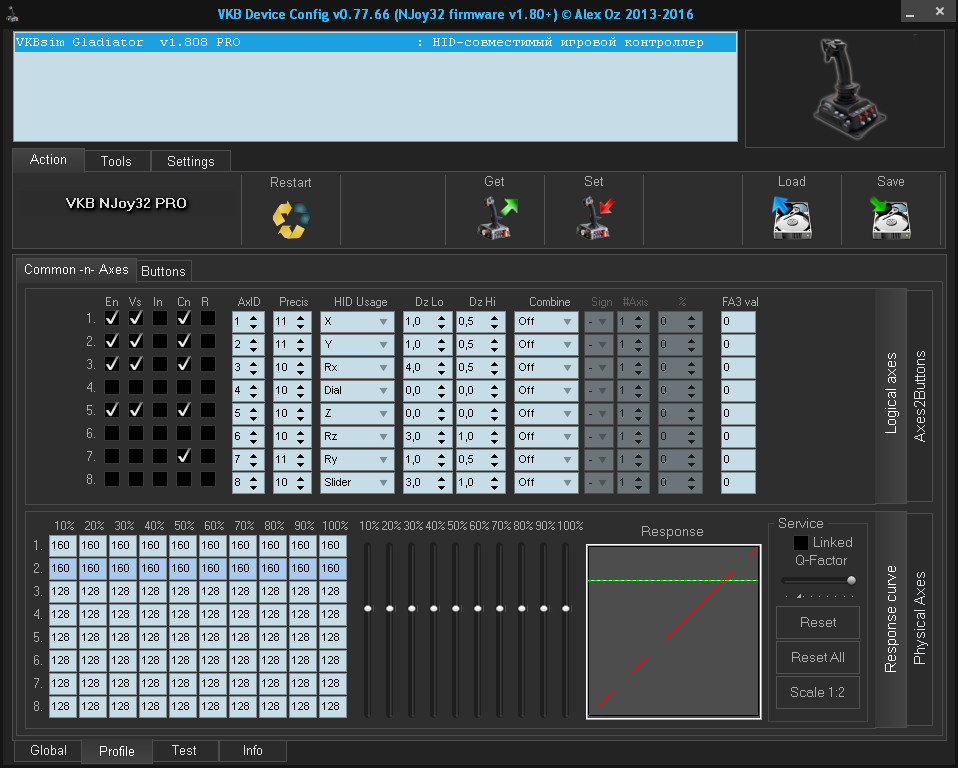Click the Dz Lo stepper for axis 3
This screenshot has width=958, height=768.
click(442, 368)
